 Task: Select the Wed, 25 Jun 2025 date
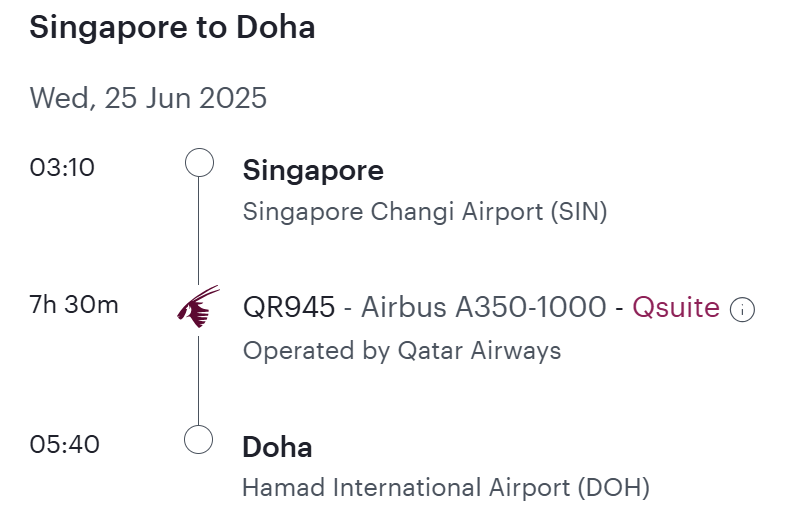click(x=148, y=98)
